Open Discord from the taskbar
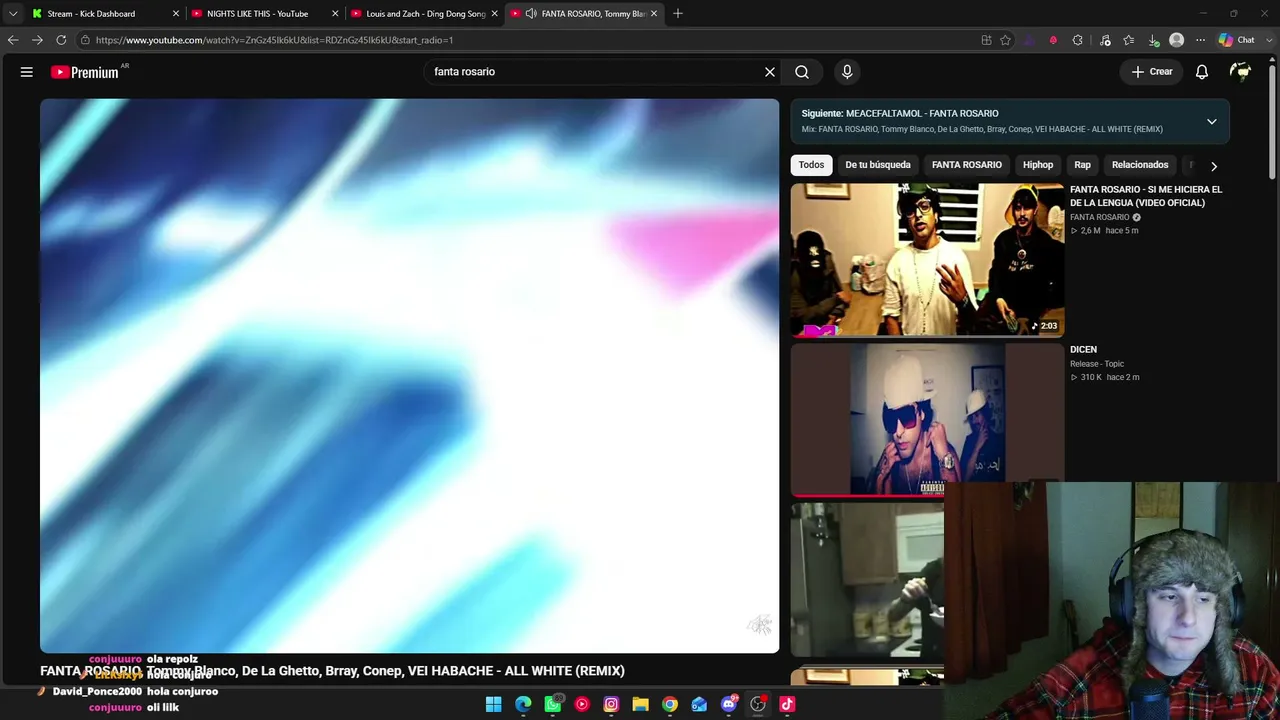 coord(729,704)
